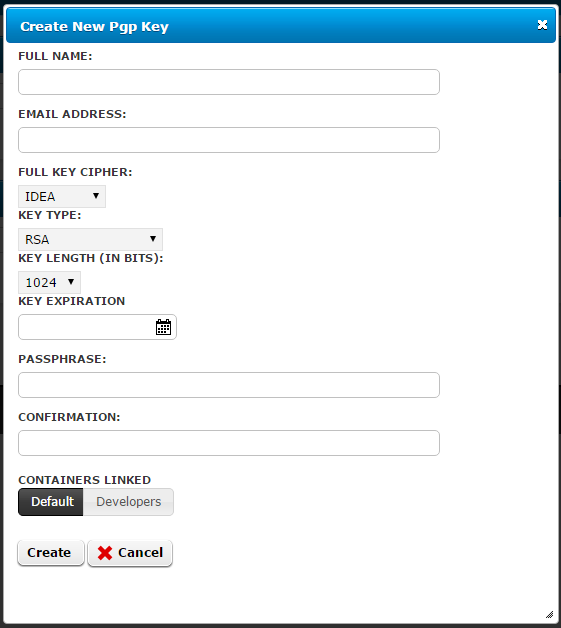
Task: Open the calendar date picker icon
Action: click(163, 327)
